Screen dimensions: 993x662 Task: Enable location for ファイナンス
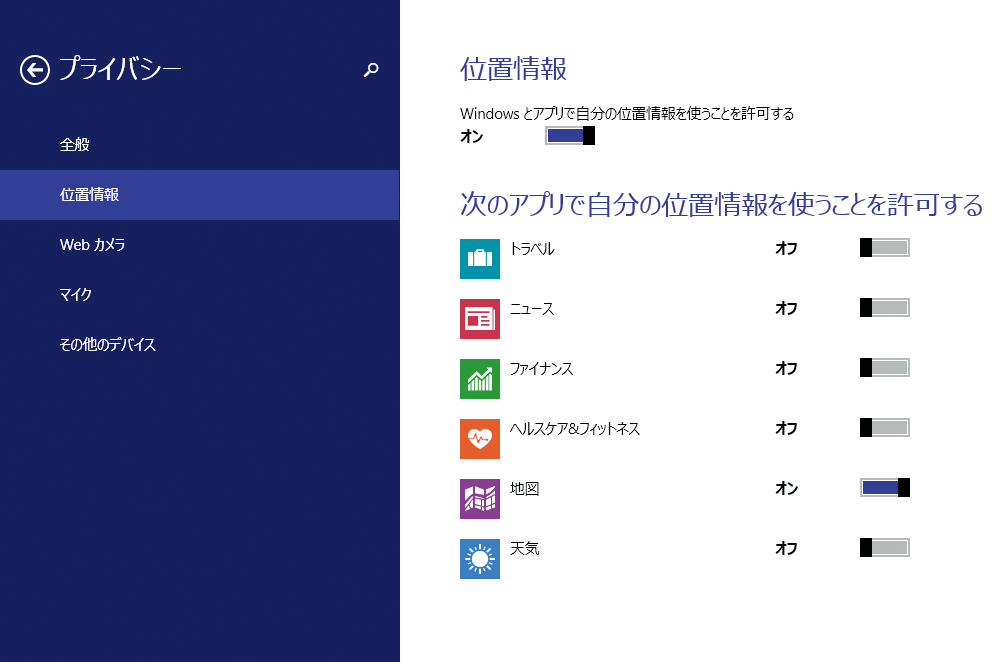[885, 367]
